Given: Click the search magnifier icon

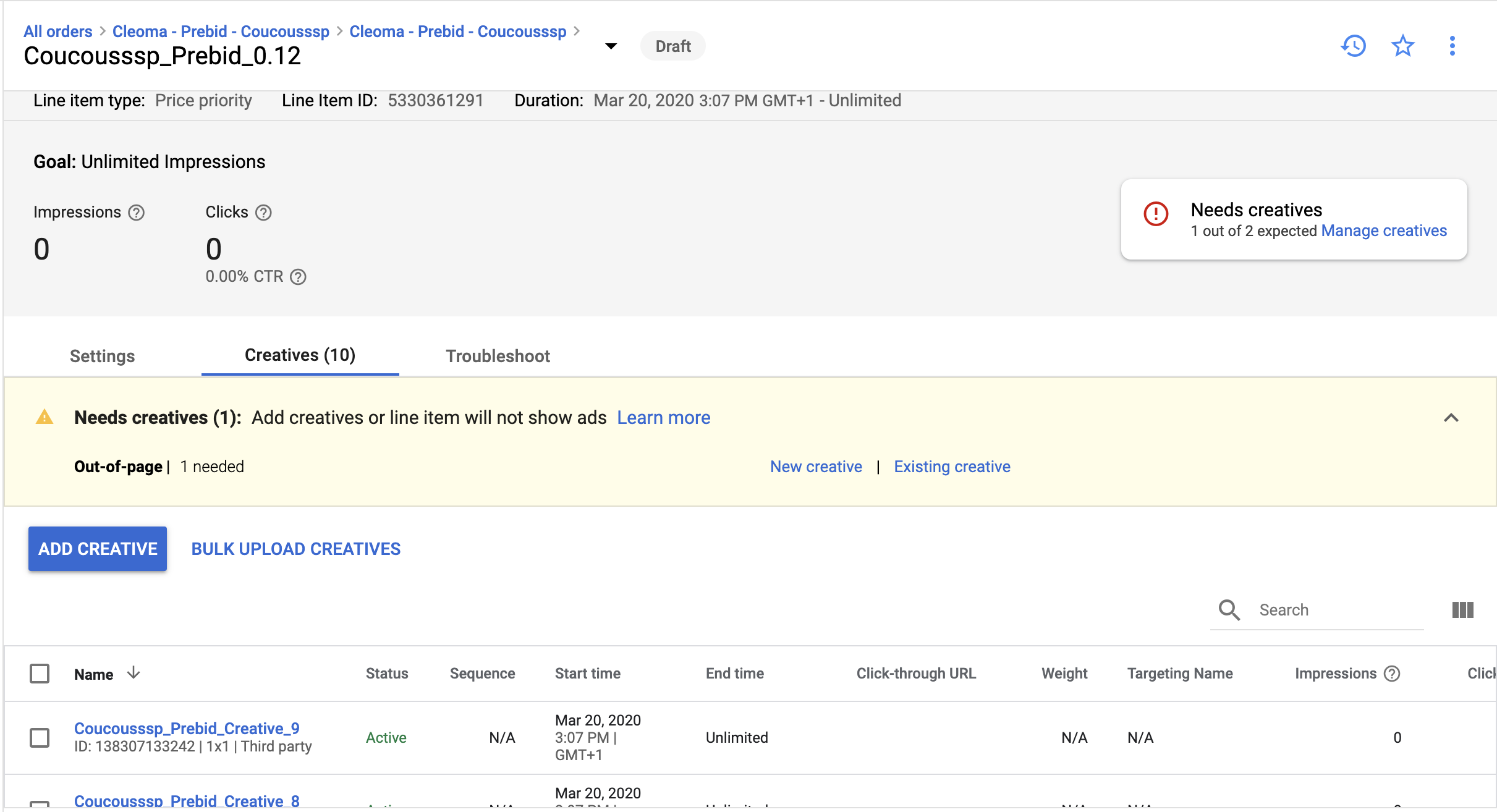Looking at the screenshot, I should coord(1229,610).
